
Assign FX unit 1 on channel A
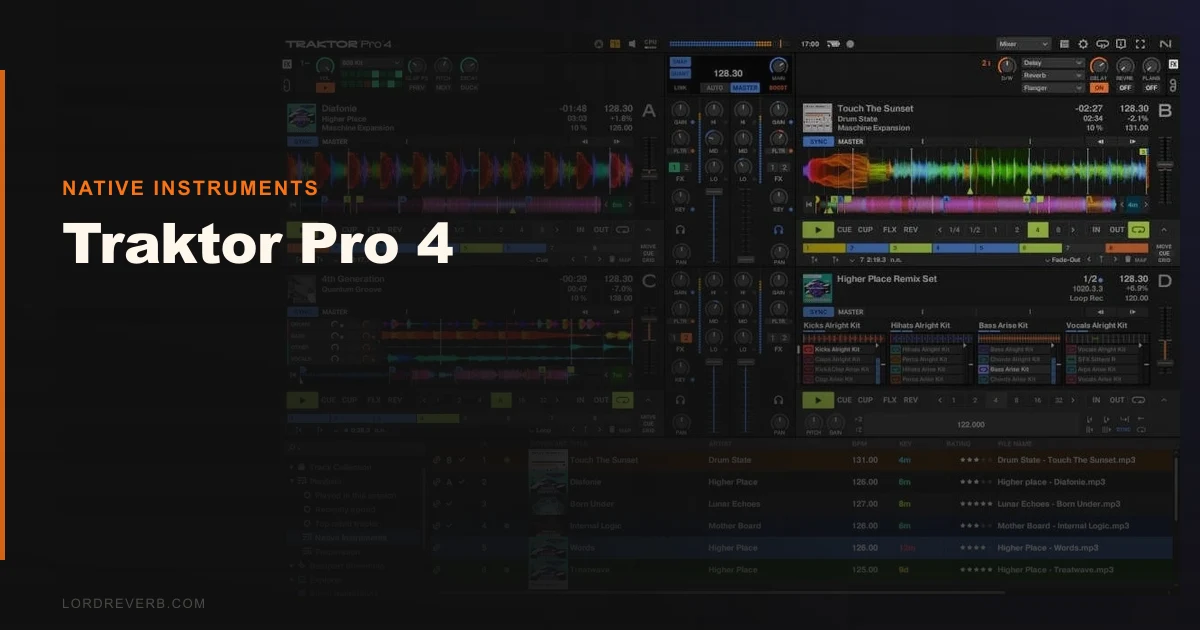tap(675, 167)
